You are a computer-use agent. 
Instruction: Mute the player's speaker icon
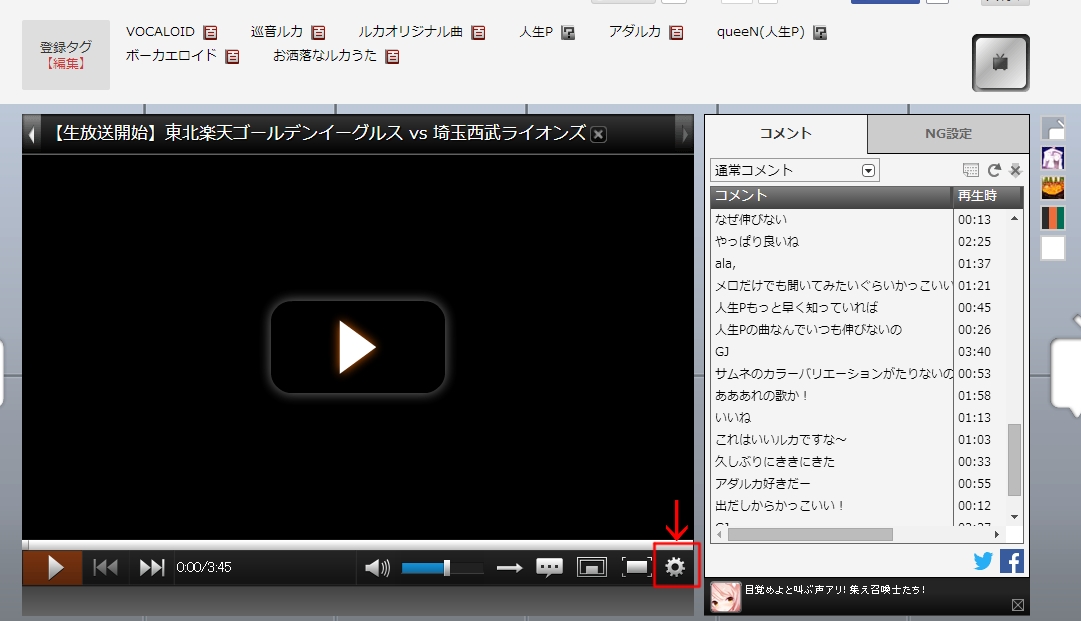coord(377,568)
